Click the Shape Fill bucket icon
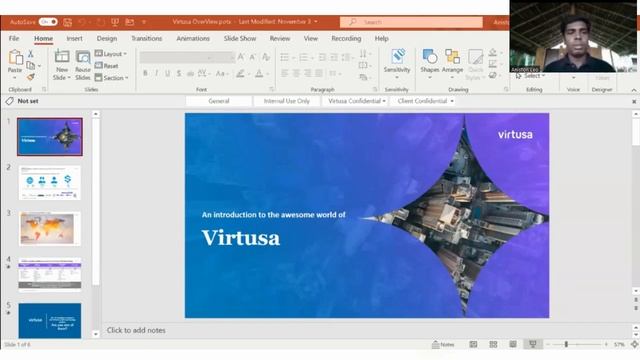This screenshot has height=360, width=640. pos(493,53)
